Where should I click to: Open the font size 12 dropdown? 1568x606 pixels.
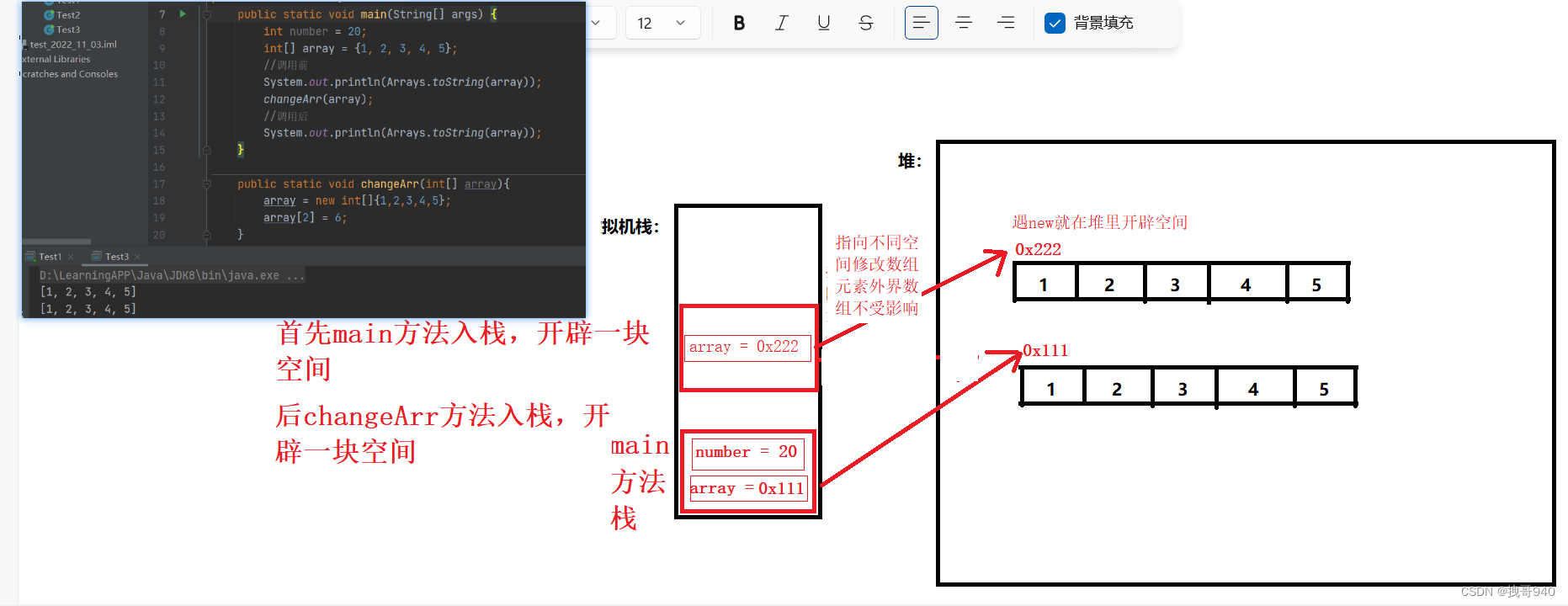pos(662,23)
